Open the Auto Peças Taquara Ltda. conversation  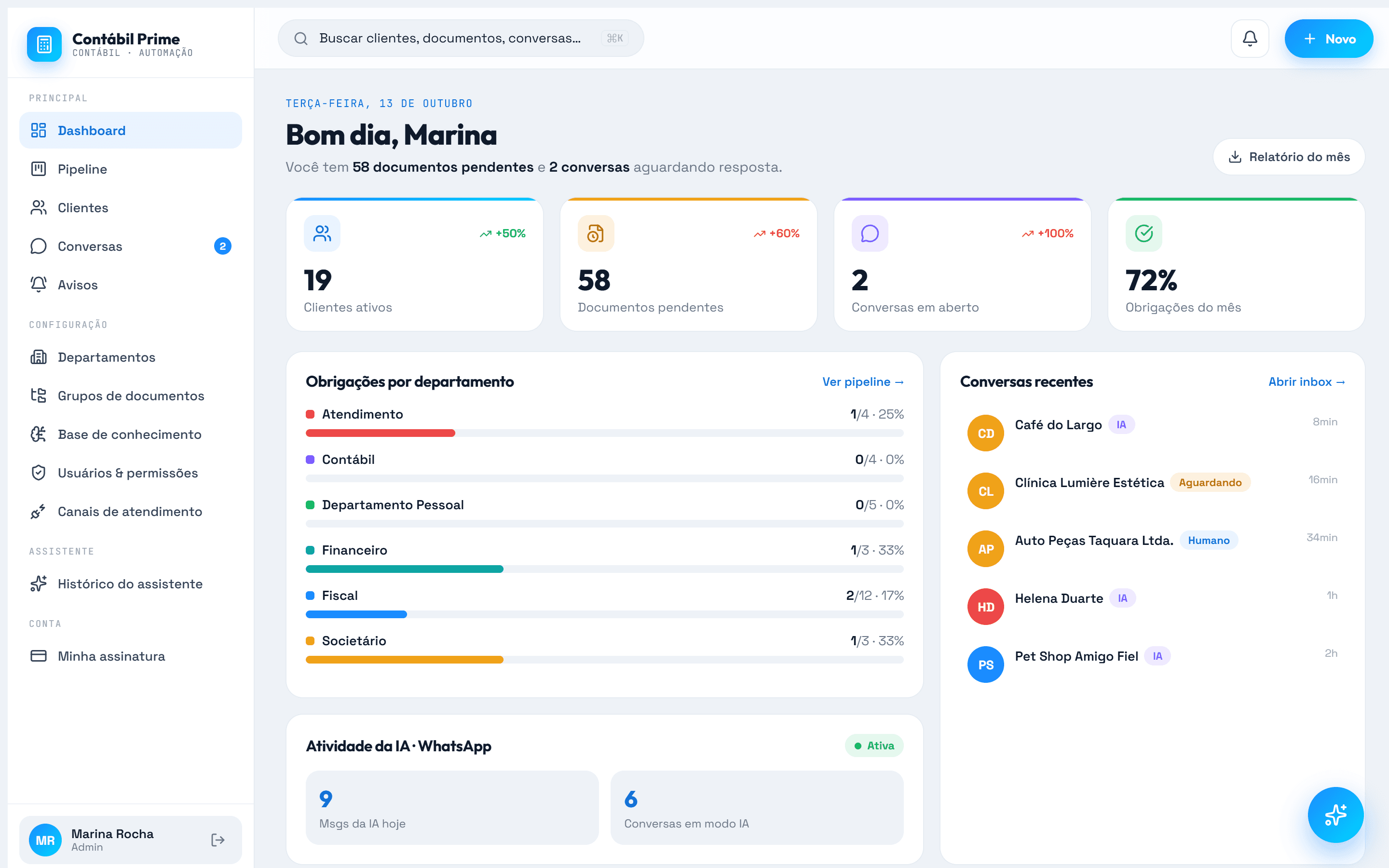coord(1152,549)
